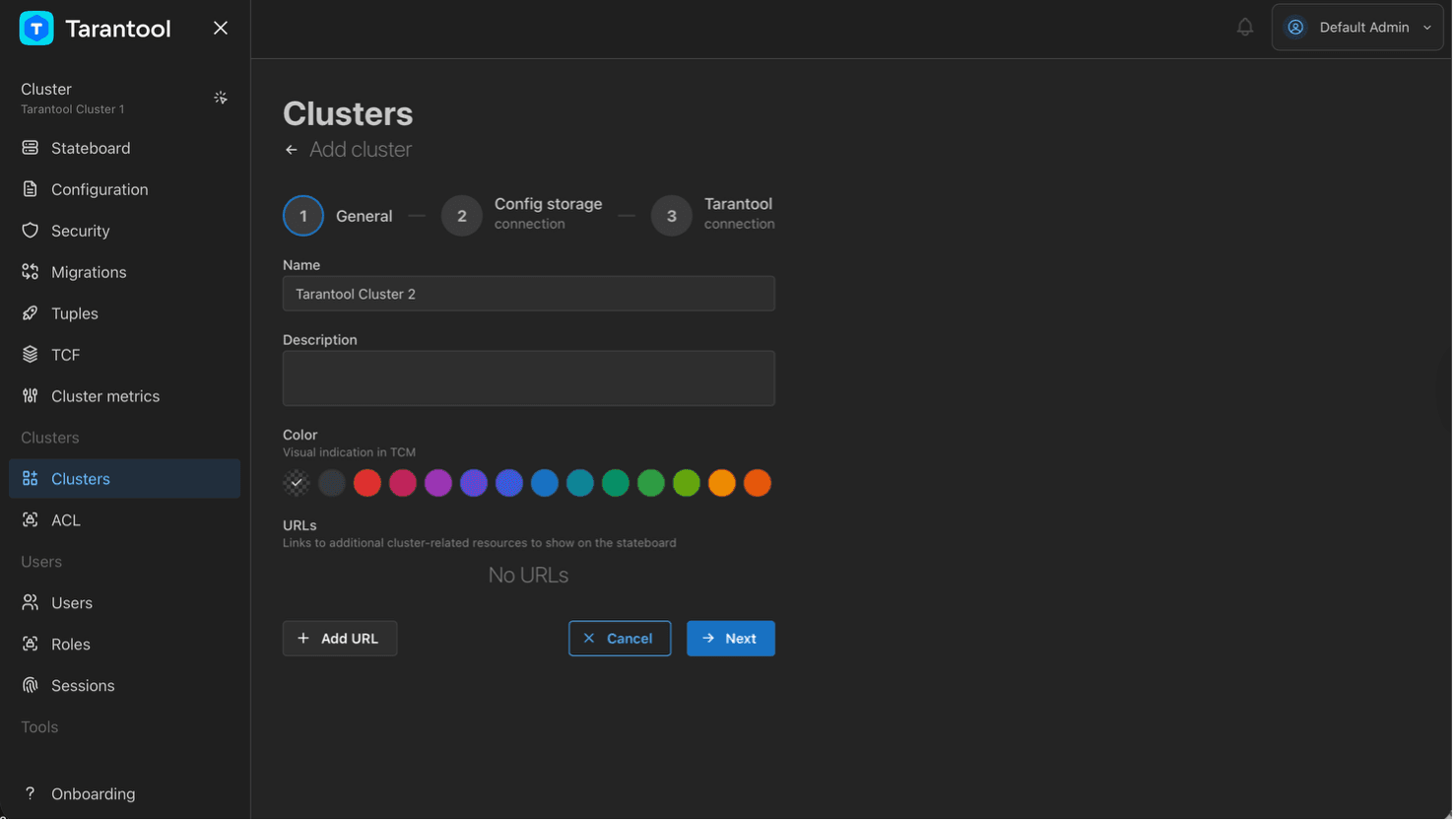Open the Onboarding link
The width and height of the screenshot is (1456, 822).
tap(125, 794)
